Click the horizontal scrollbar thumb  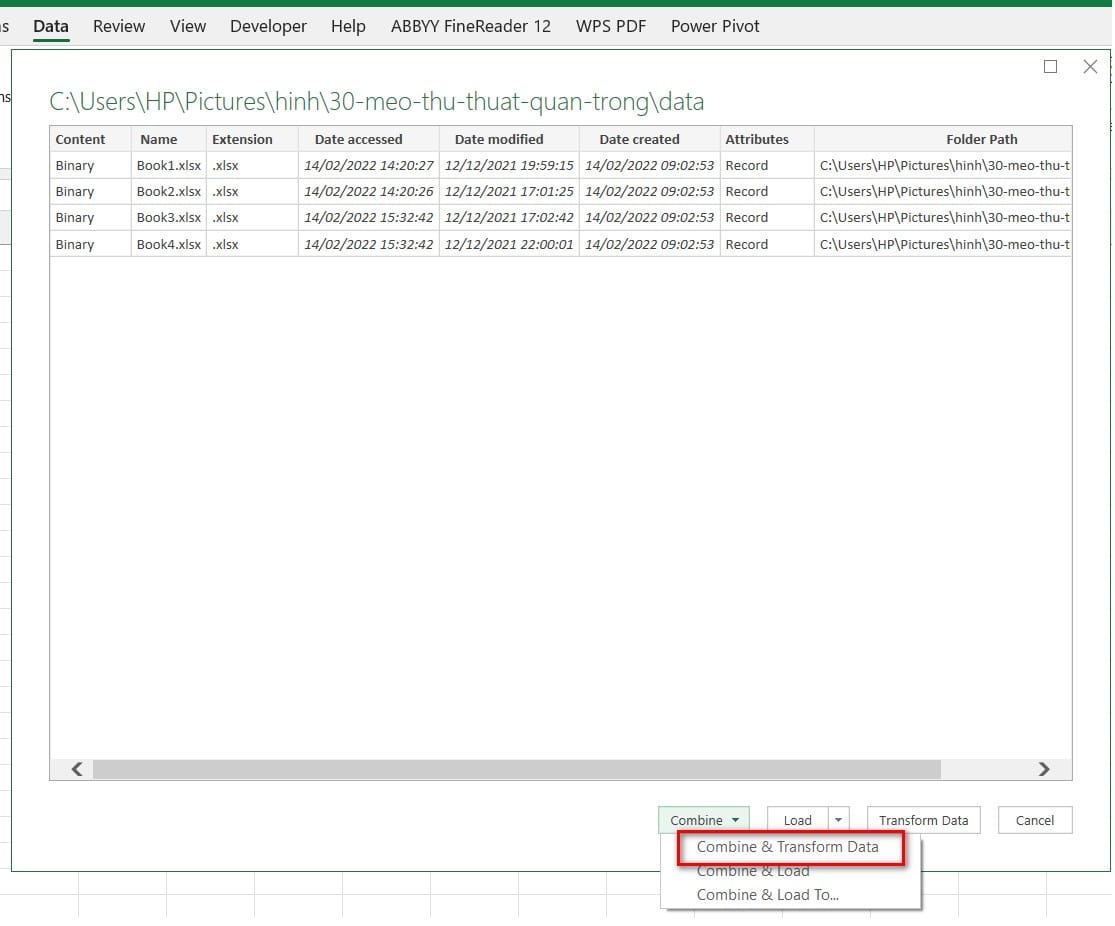[x=517, y=769]
